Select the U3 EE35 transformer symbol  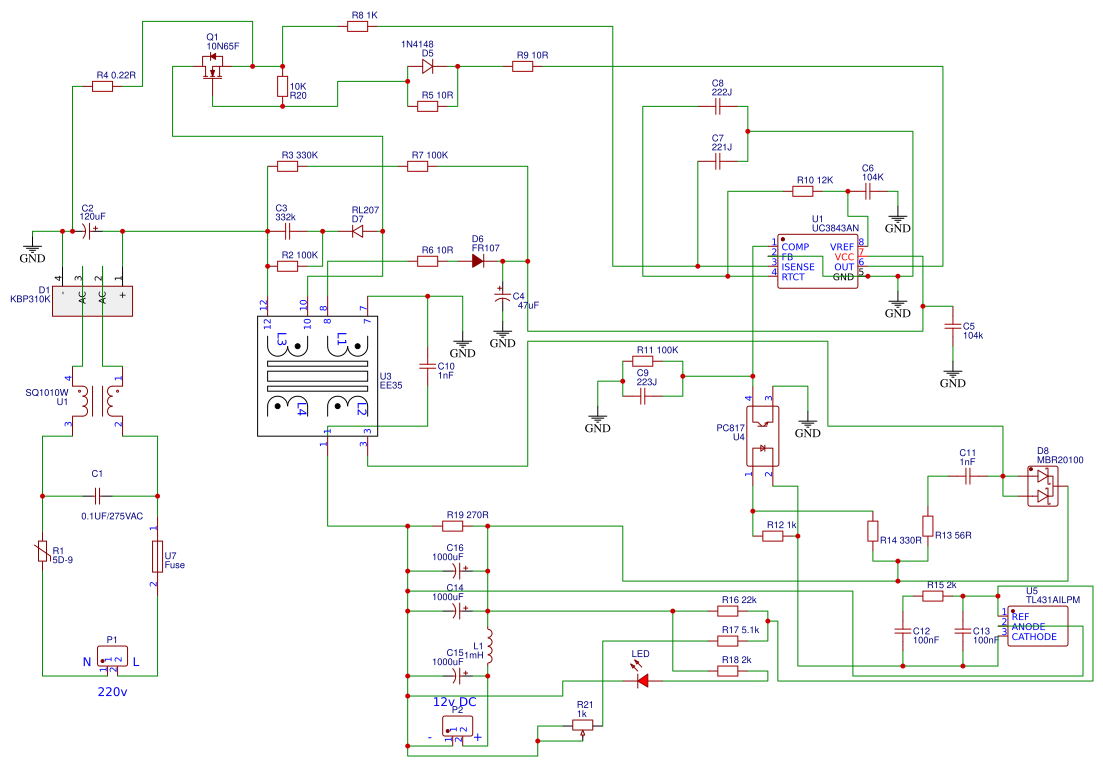pos(317,376)
